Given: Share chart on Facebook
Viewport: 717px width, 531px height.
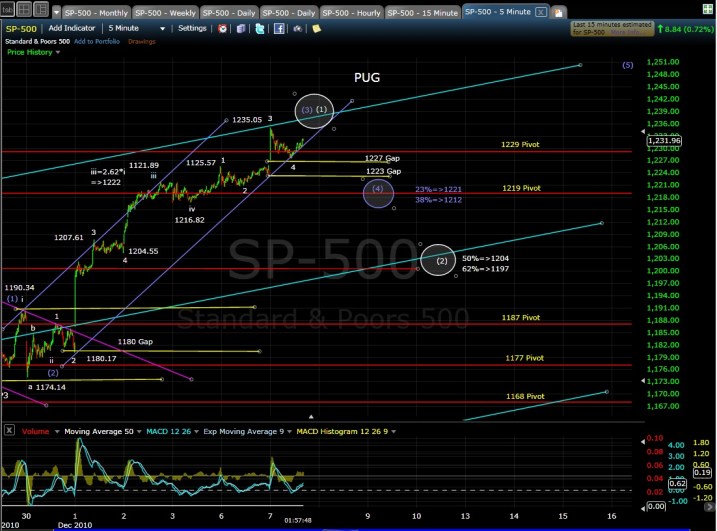Looking at the screenshot, I should tap(278, 29).
